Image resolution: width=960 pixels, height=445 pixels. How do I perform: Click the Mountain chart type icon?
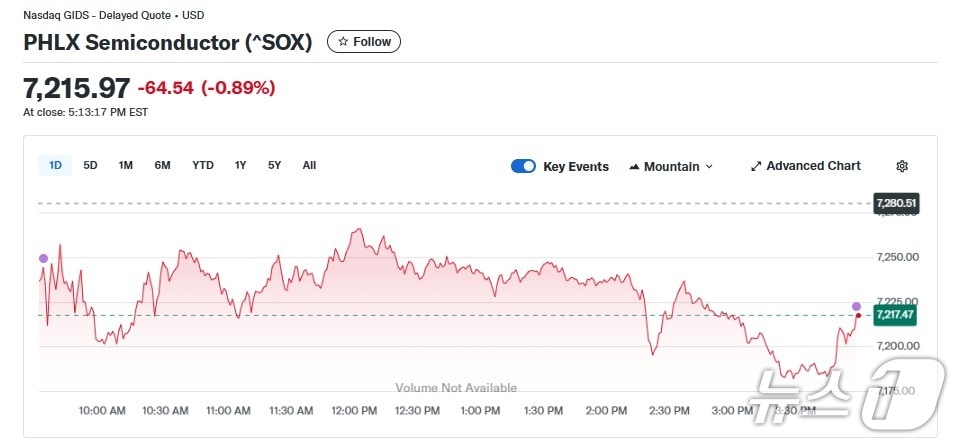tap(634, 167)
